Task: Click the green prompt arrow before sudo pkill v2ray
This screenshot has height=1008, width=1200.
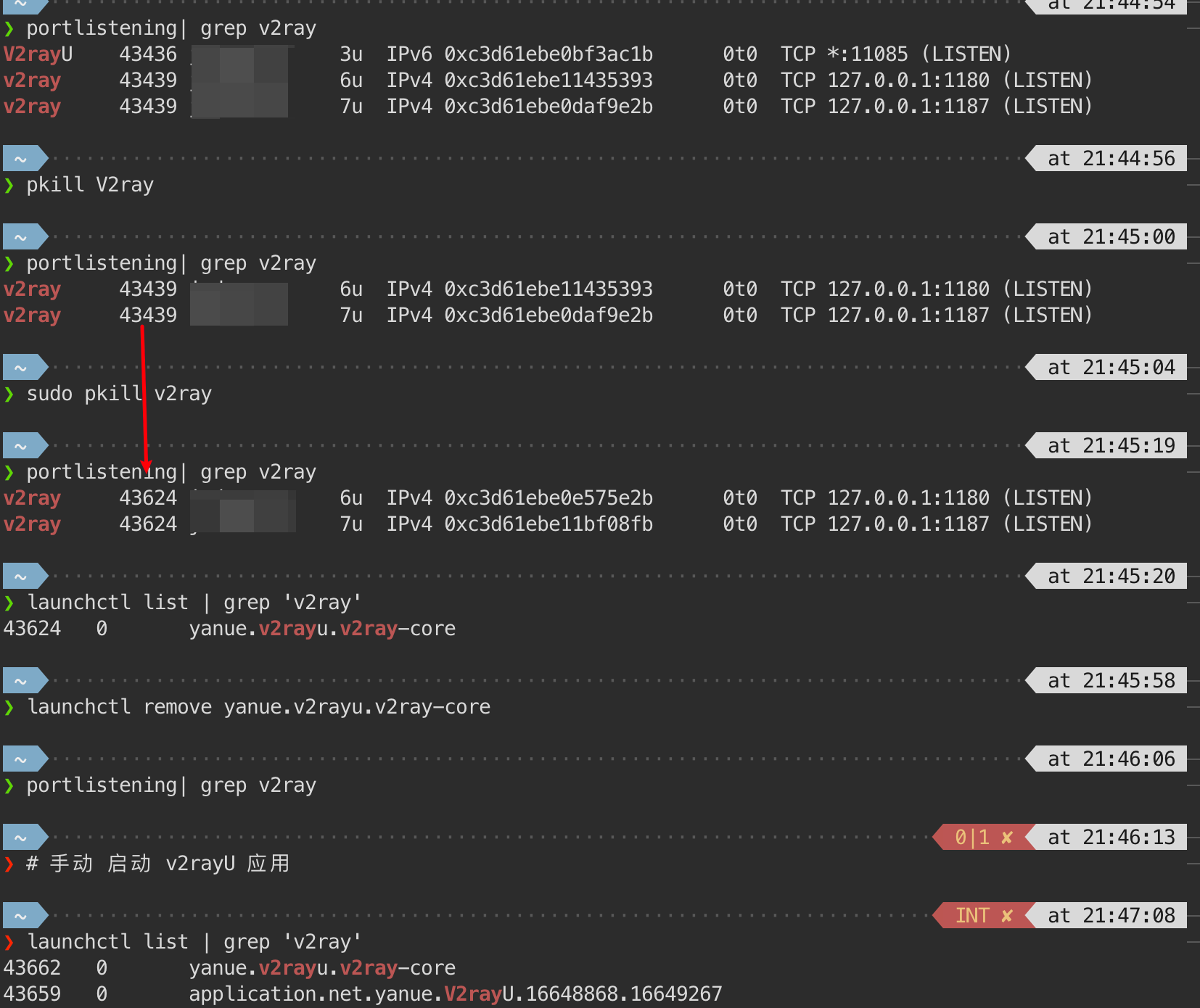Action: 10,393
